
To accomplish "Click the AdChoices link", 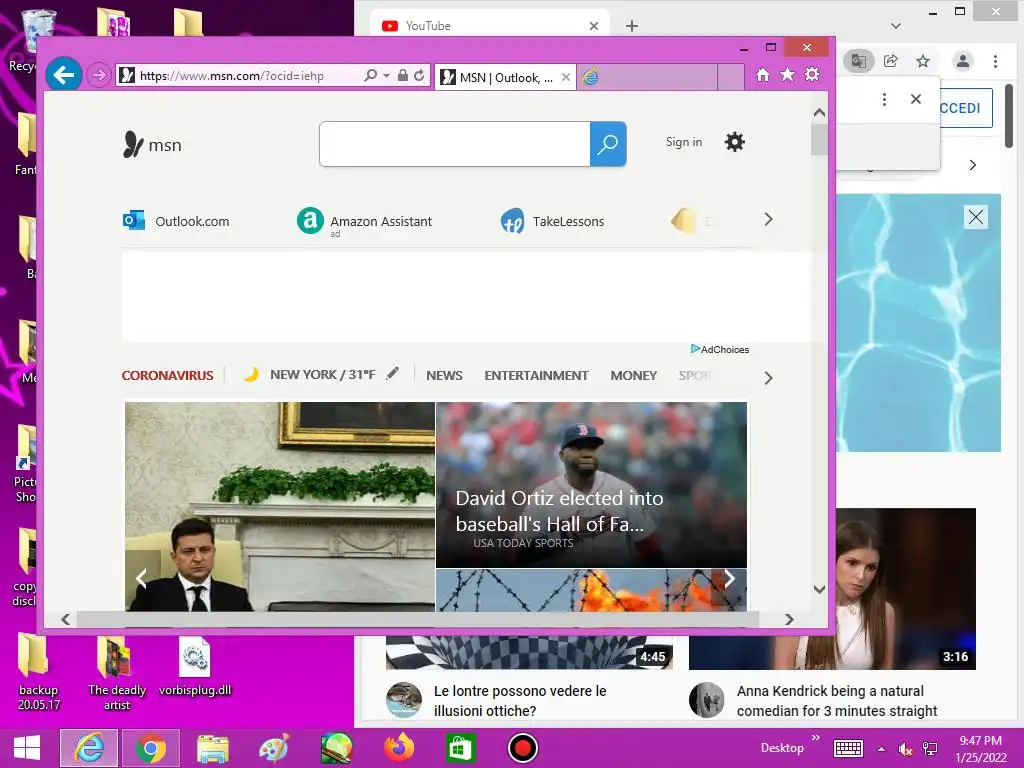I will (720, 349).
